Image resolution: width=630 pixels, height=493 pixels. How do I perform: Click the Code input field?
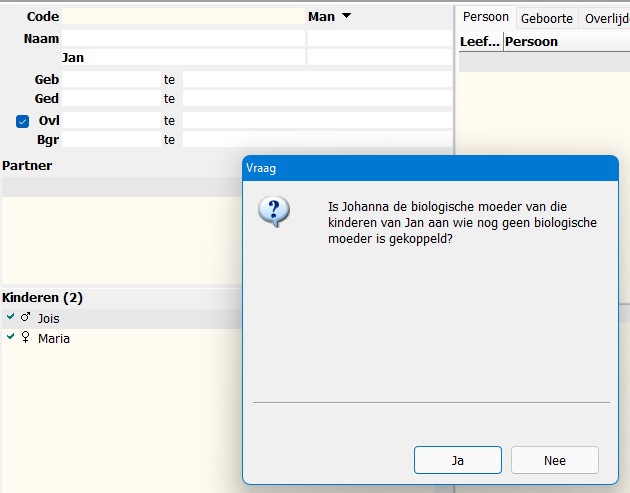click(x=183, y=16)
